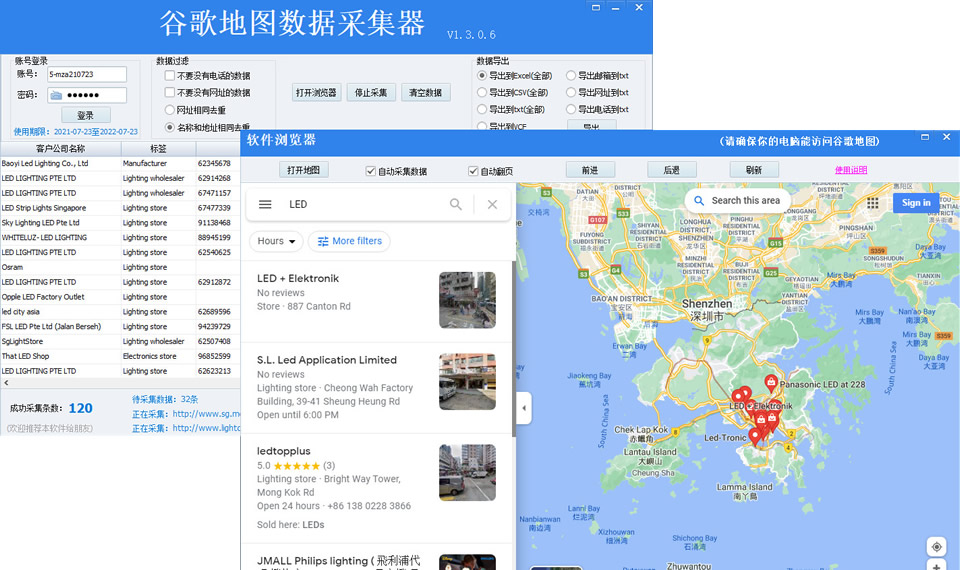
Task: Toggle 不要没有网址的数据 checkbox
Action: point(170,92)
